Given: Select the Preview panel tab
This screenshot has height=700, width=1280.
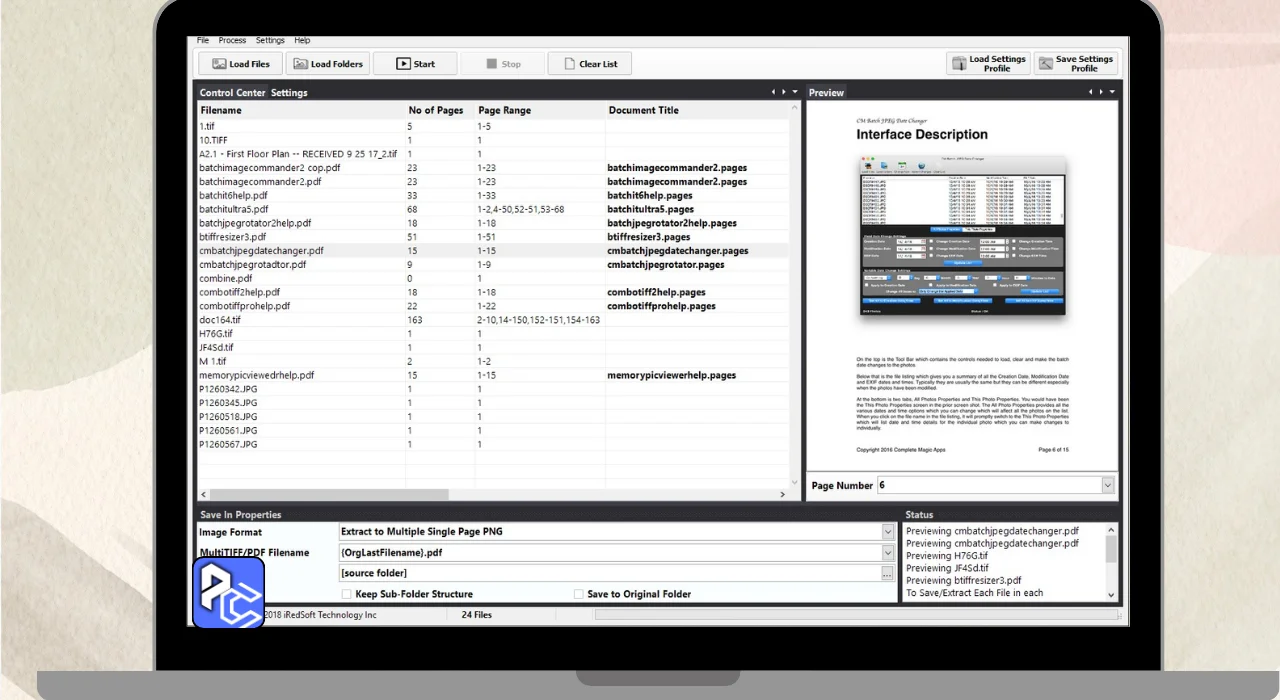Looking at the screenshot, I should [x=826, y=93].
